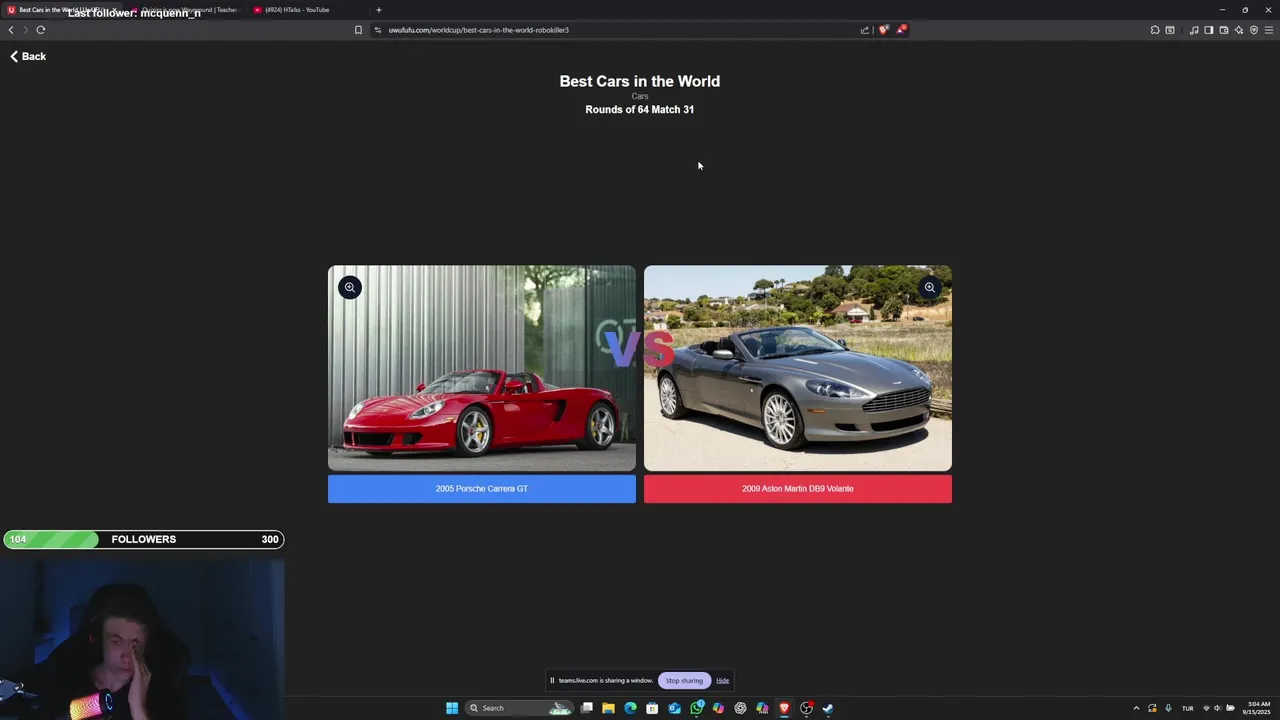Navigate back with browser back arrow
Image resolution: width=1280 pixels, height=720 pixels.
click(x=11, y=30)
